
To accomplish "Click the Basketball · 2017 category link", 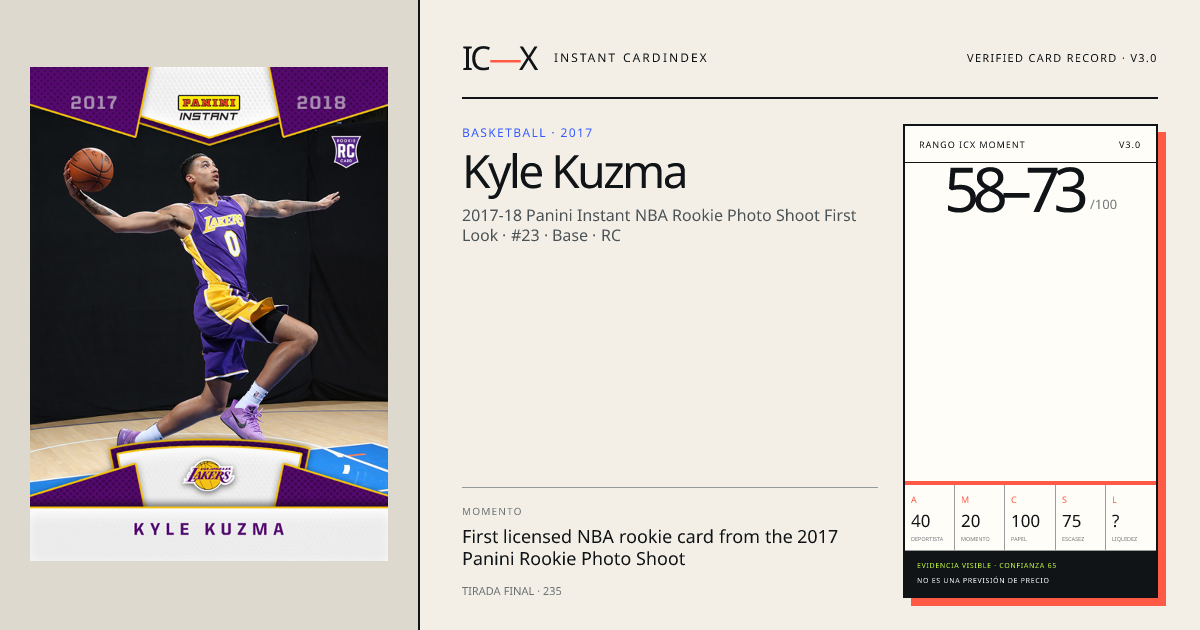I will (527, 133).
